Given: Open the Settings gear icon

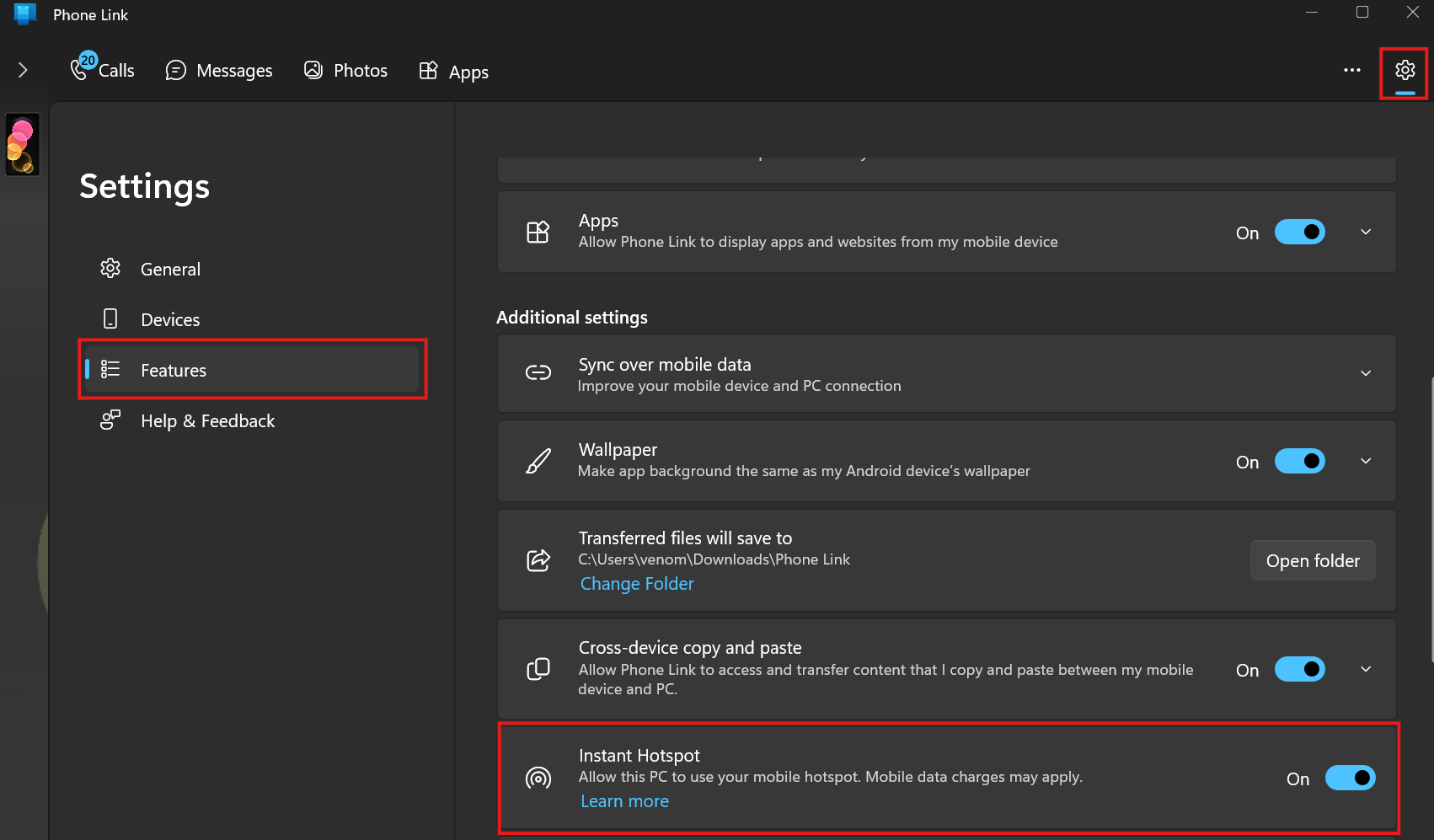Looking at the screenshot, I should (1405, 70).
